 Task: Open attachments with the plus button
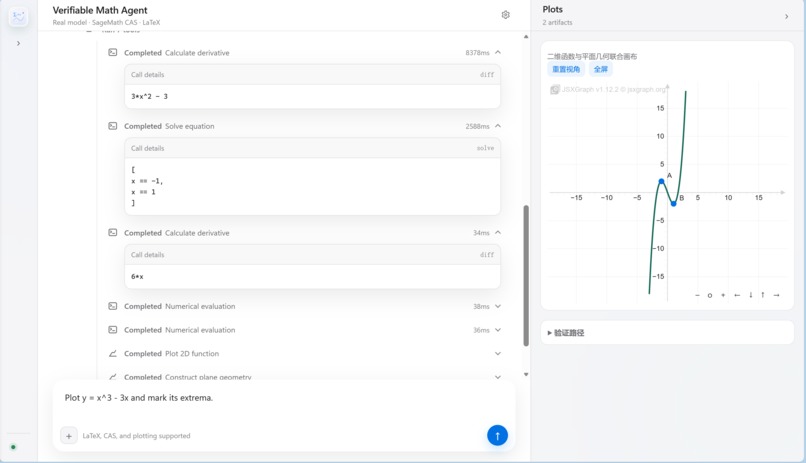click(68, 436)
